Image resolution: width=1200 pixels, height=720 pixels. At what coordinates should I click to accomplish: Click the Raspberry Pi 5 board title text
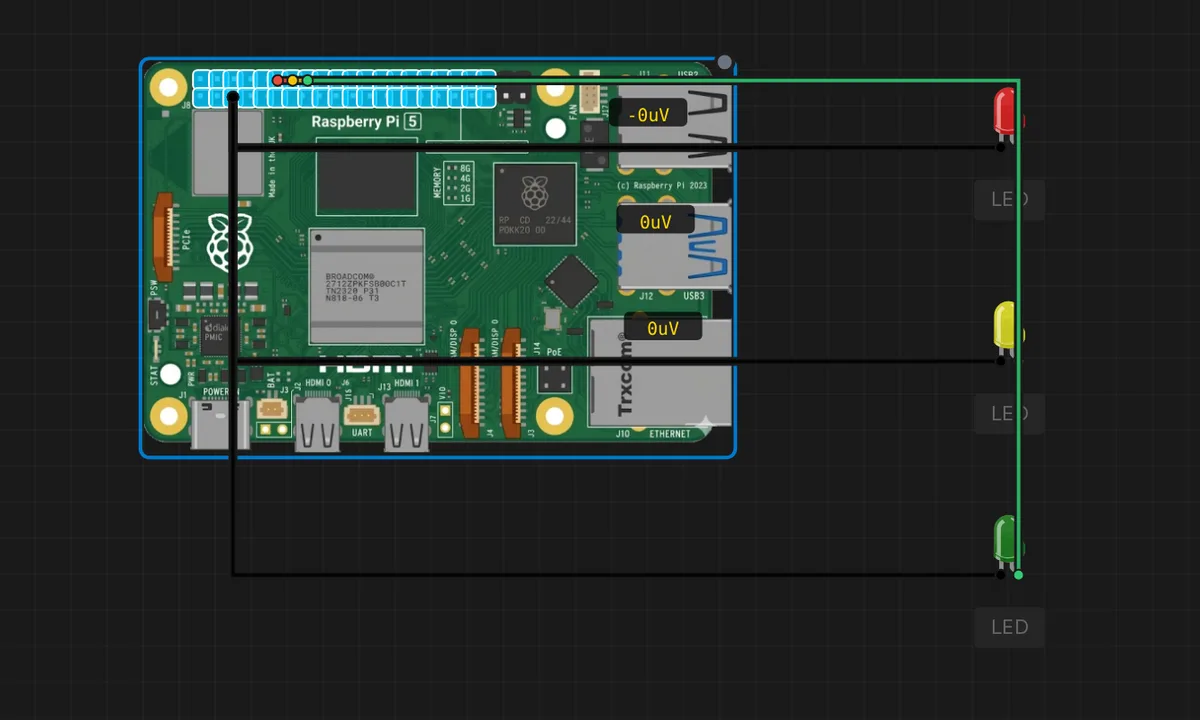click(366, 121)
